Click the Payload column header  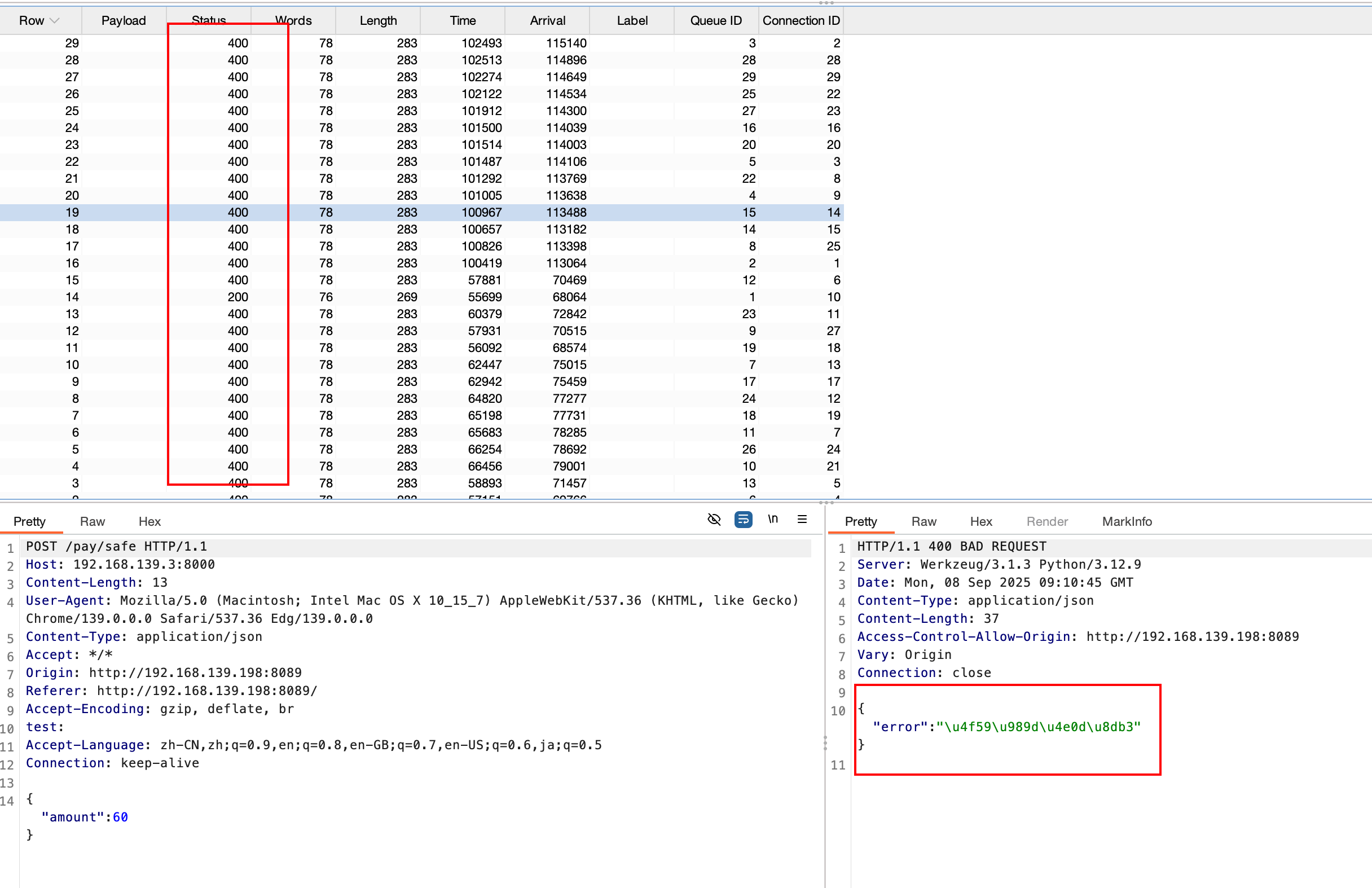(124, 21)
